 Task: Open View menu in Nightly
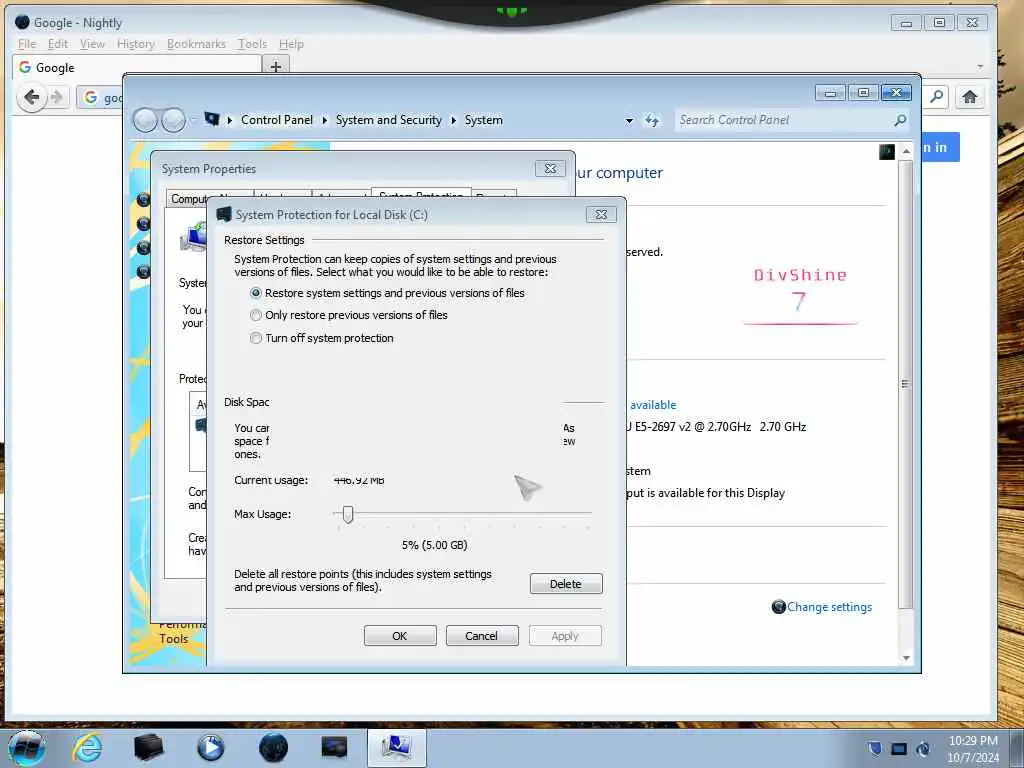pyautogui.click(x=92, y=44)
